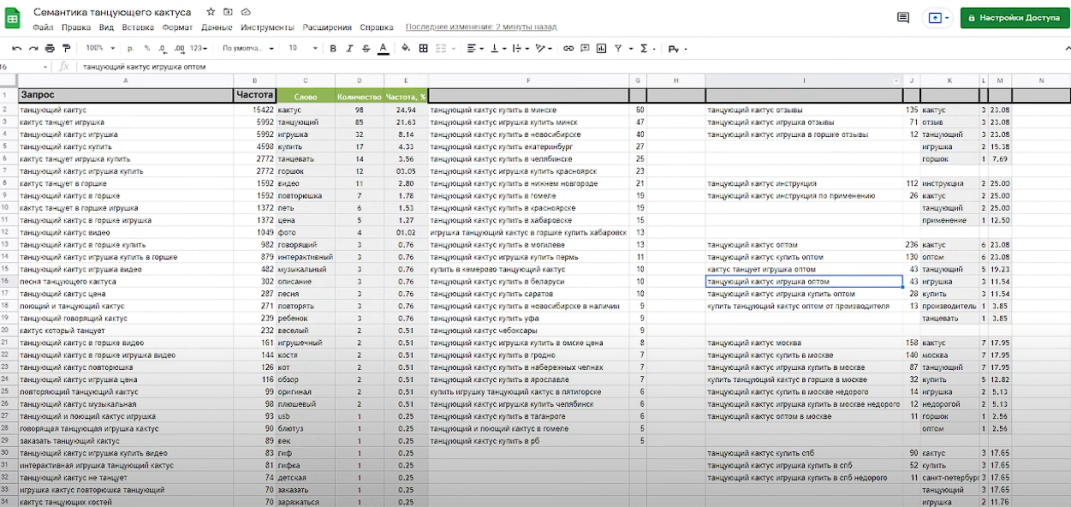Screen dimensions: 1071x507
Task: Open the borders tool icon
Action: tap(423, 49)
